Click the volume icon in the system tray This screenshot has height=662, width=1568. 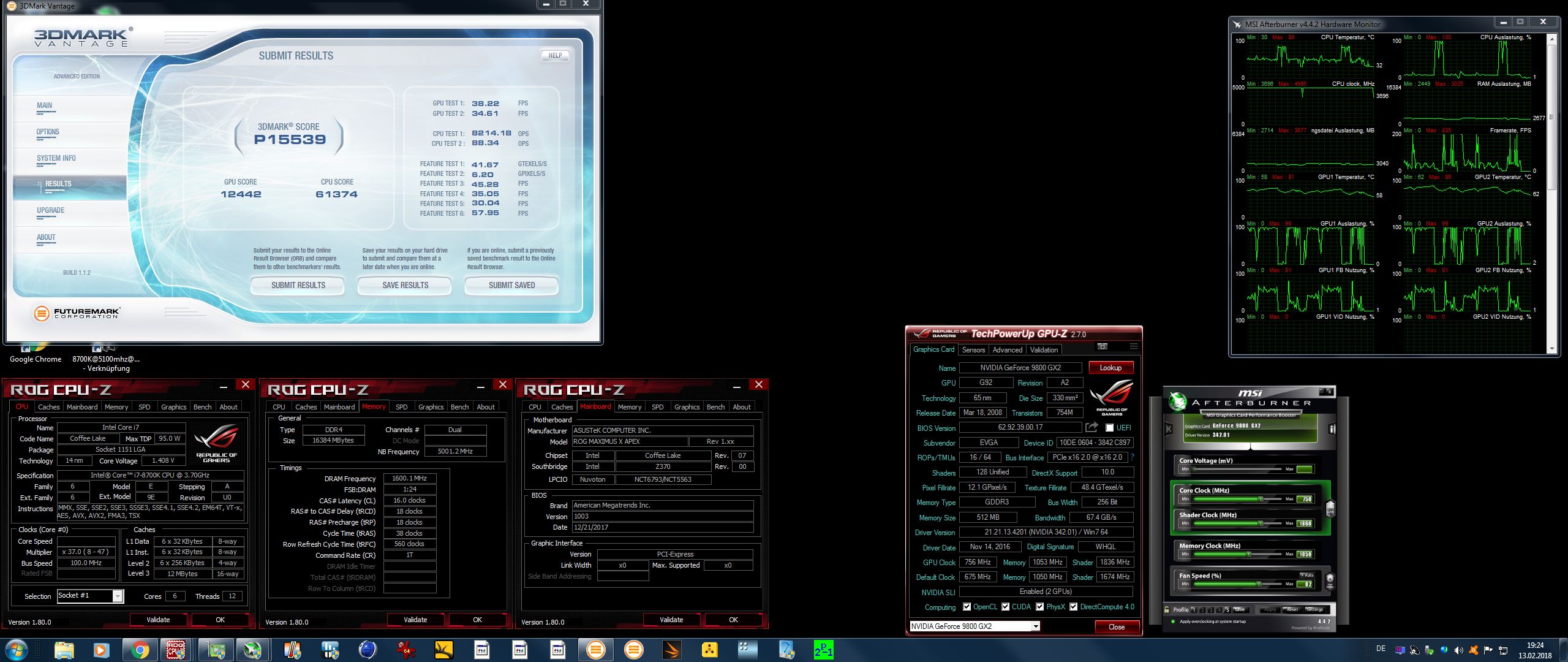click(1458, 650)
